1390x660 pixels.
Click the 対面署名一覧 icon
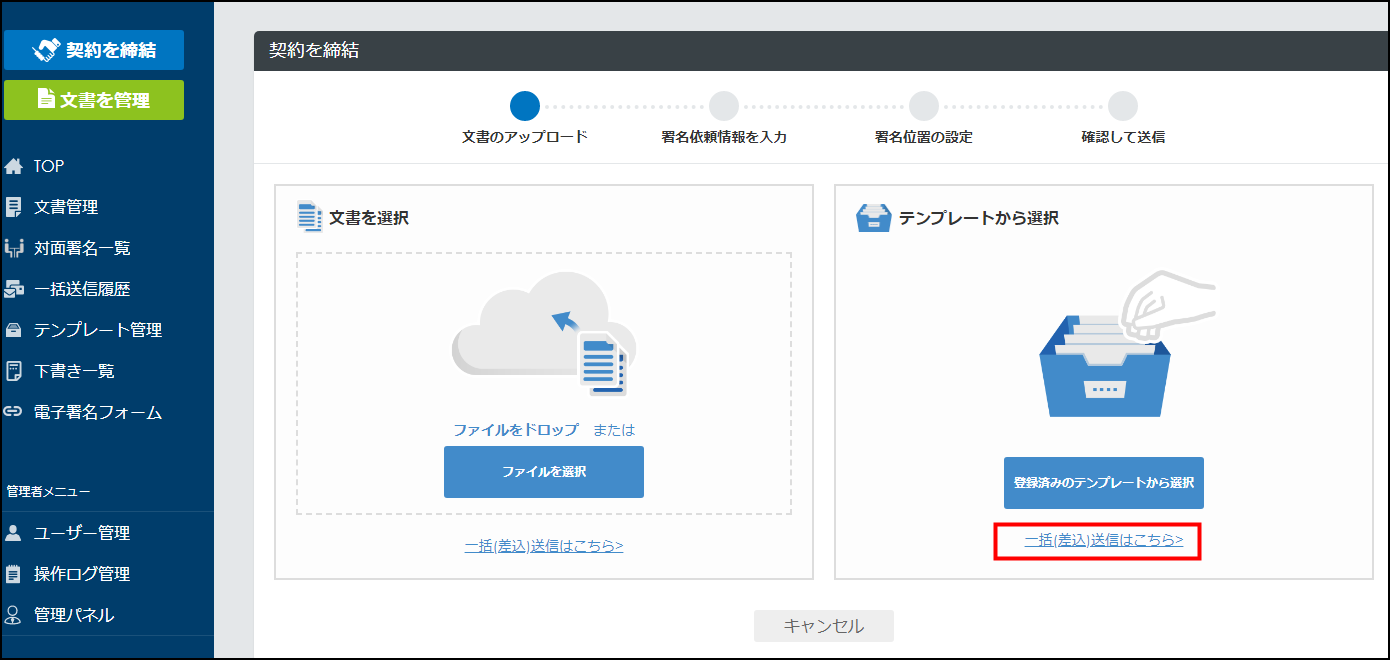14,248
